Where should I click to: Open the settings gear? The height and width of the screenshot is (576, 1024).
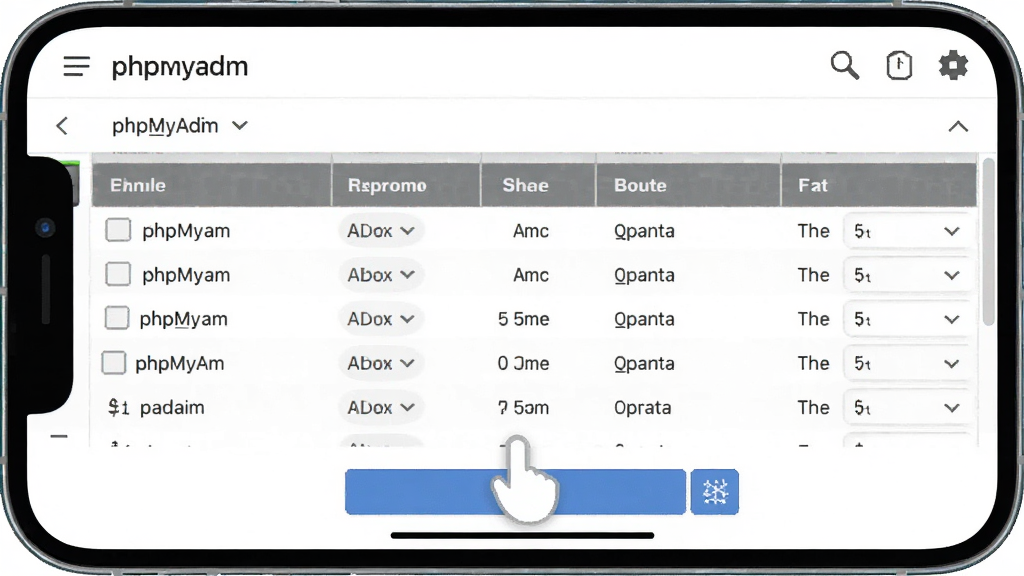[x=953, y=65]
